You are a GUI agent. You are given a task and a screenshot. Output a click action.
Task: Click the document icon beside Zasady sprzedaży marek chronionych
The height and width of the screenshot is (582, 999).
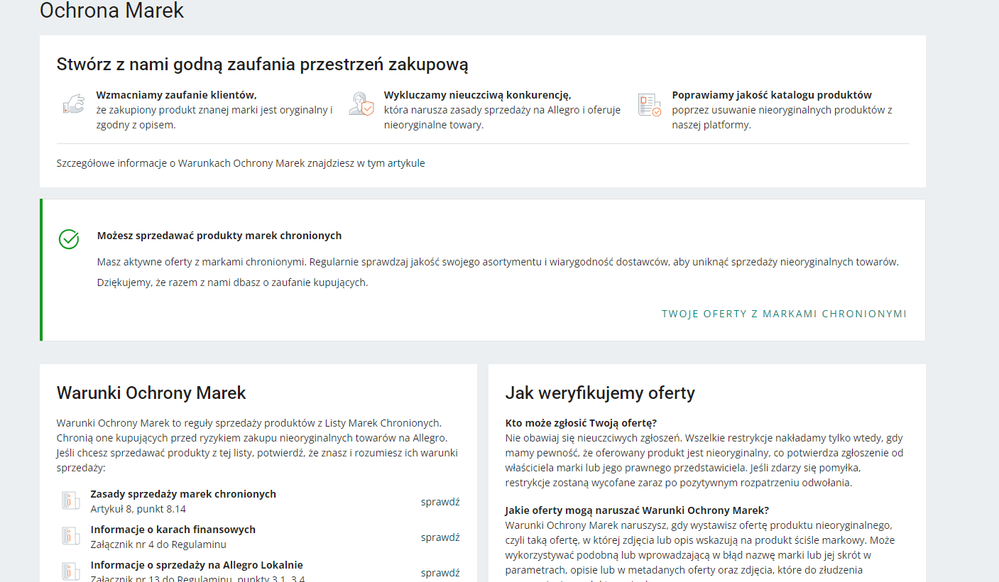point(68,499)
